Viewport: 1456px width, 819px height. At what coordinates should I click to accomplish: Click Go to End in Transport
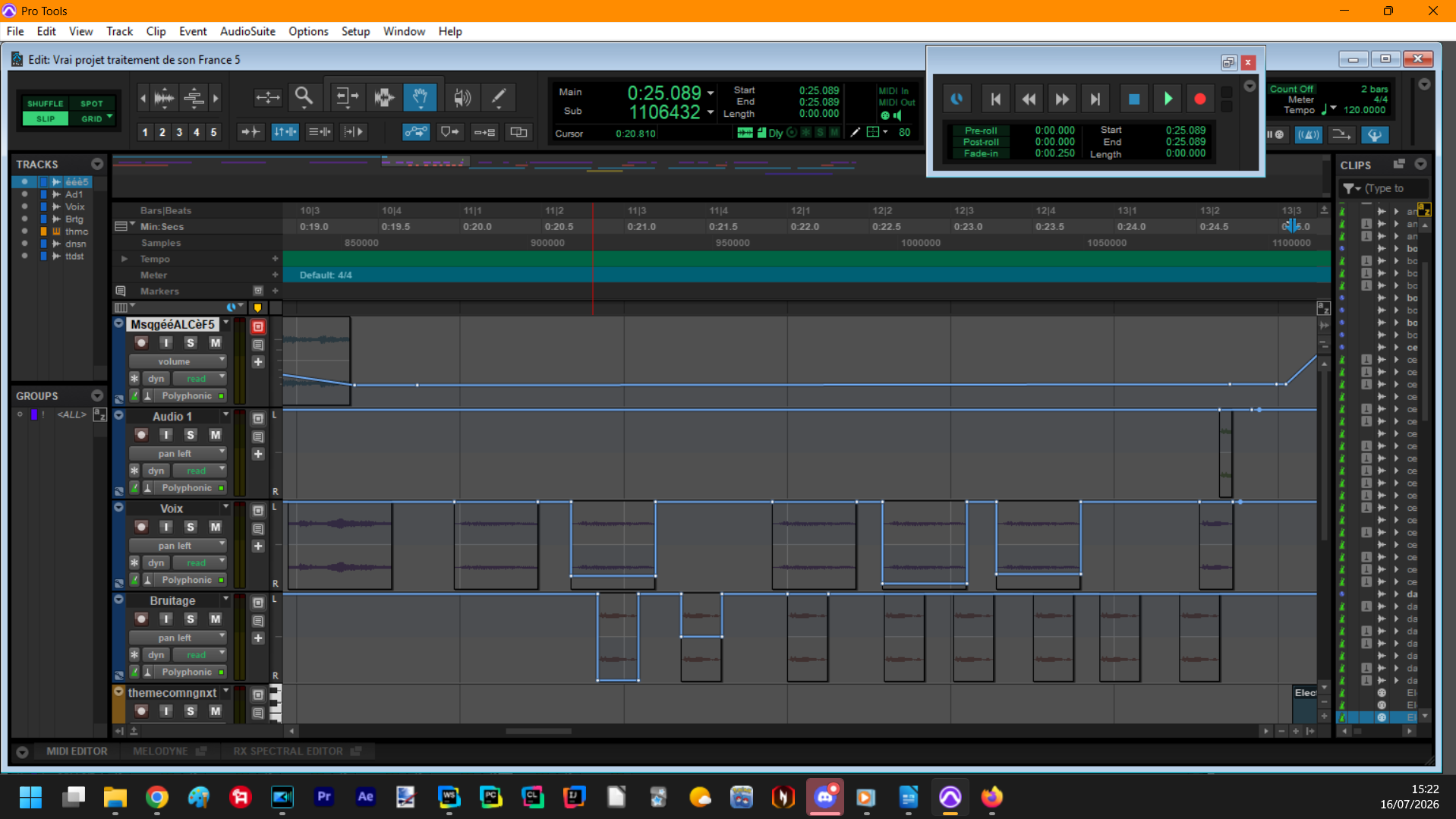[x=1095, y=99]
